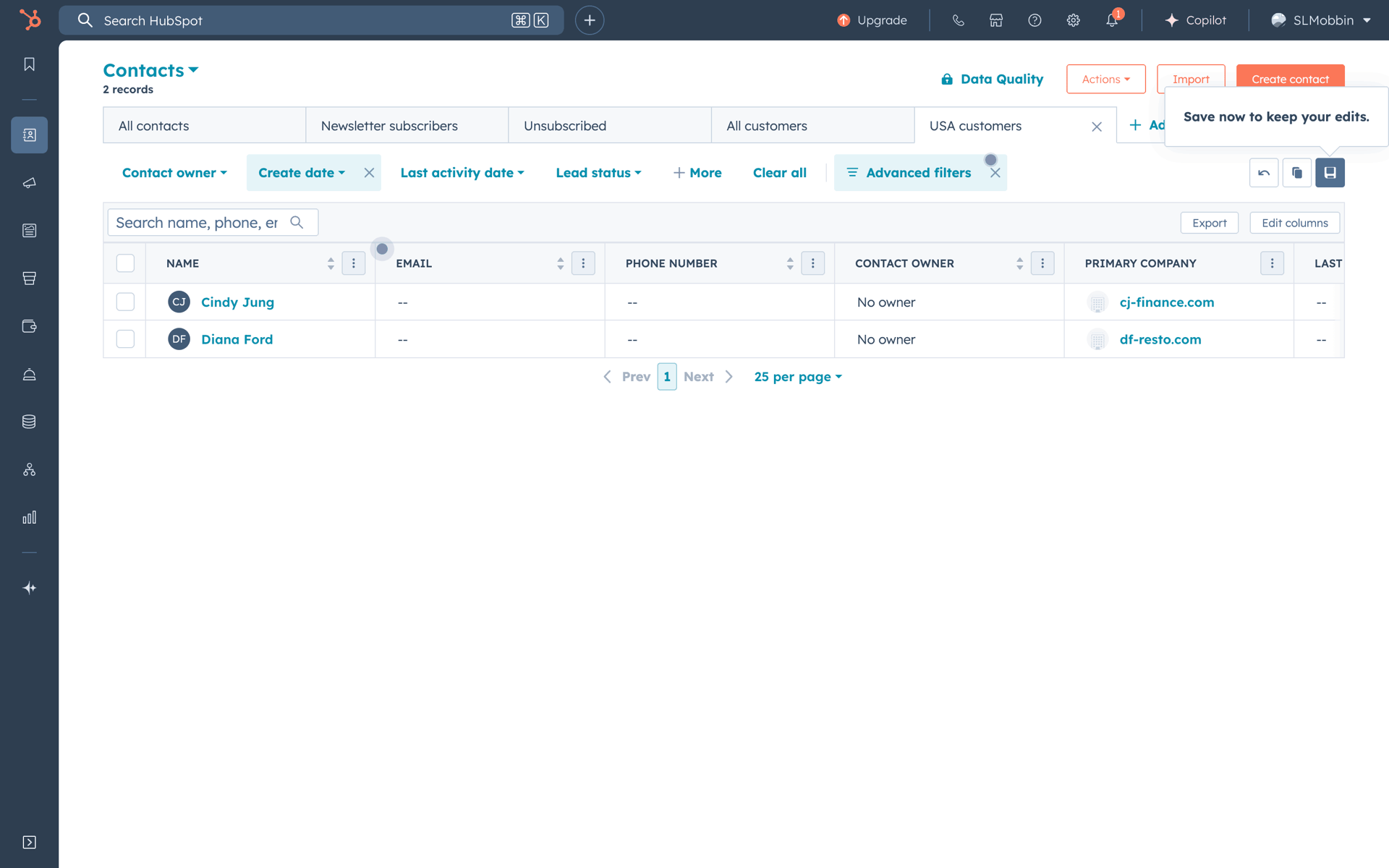Screen dimensions: 1389x868
Task: Open Name column options menu
Action: 354,263
